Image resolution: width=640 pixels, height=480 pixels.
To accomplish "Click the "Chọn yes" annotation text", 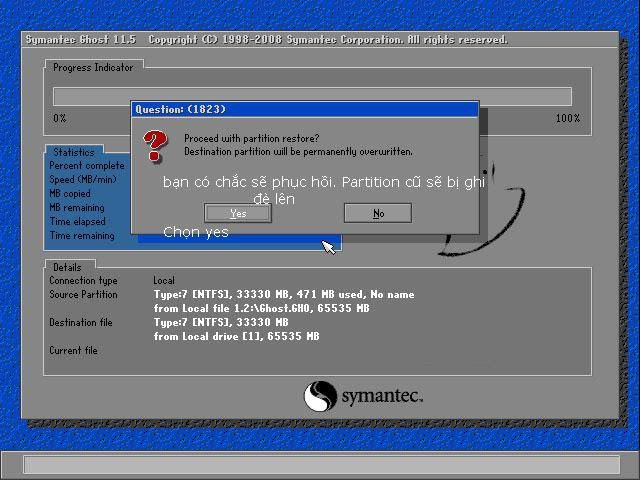I will (196, 232).
